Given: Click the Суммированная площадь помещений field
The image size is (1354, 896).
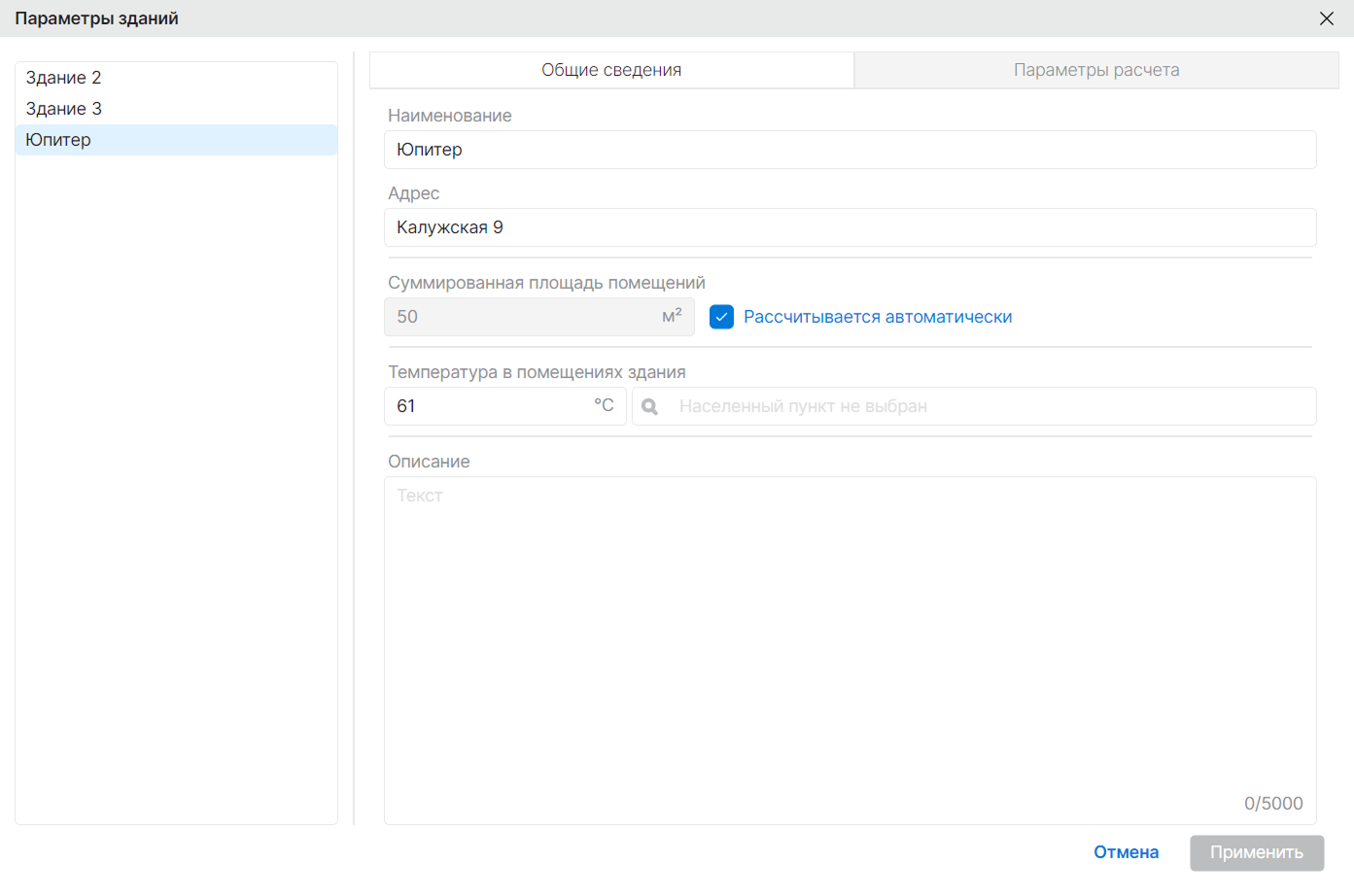Looking at the screenshot, I should (539, 317).
